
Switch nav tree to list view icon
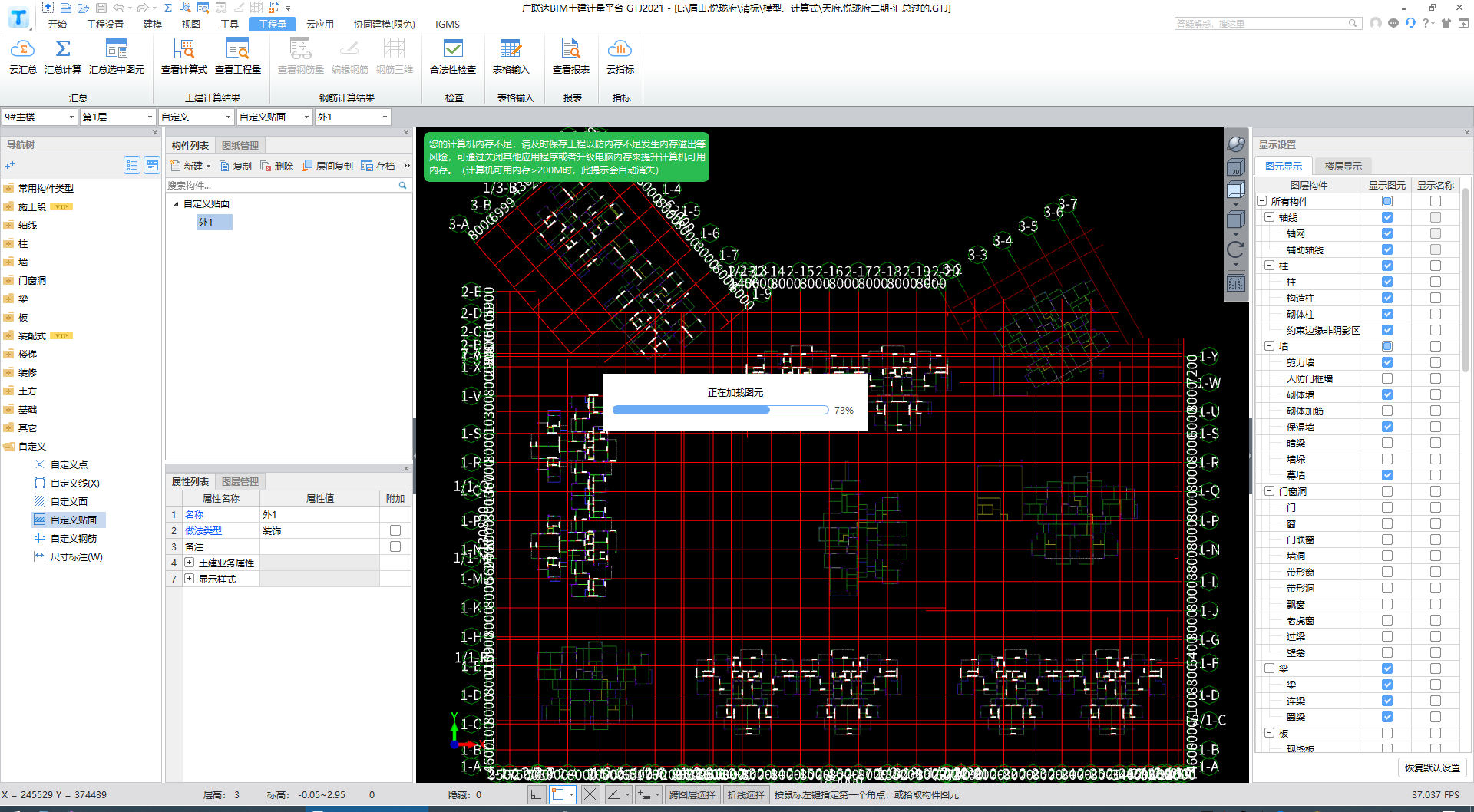(132, 165)
